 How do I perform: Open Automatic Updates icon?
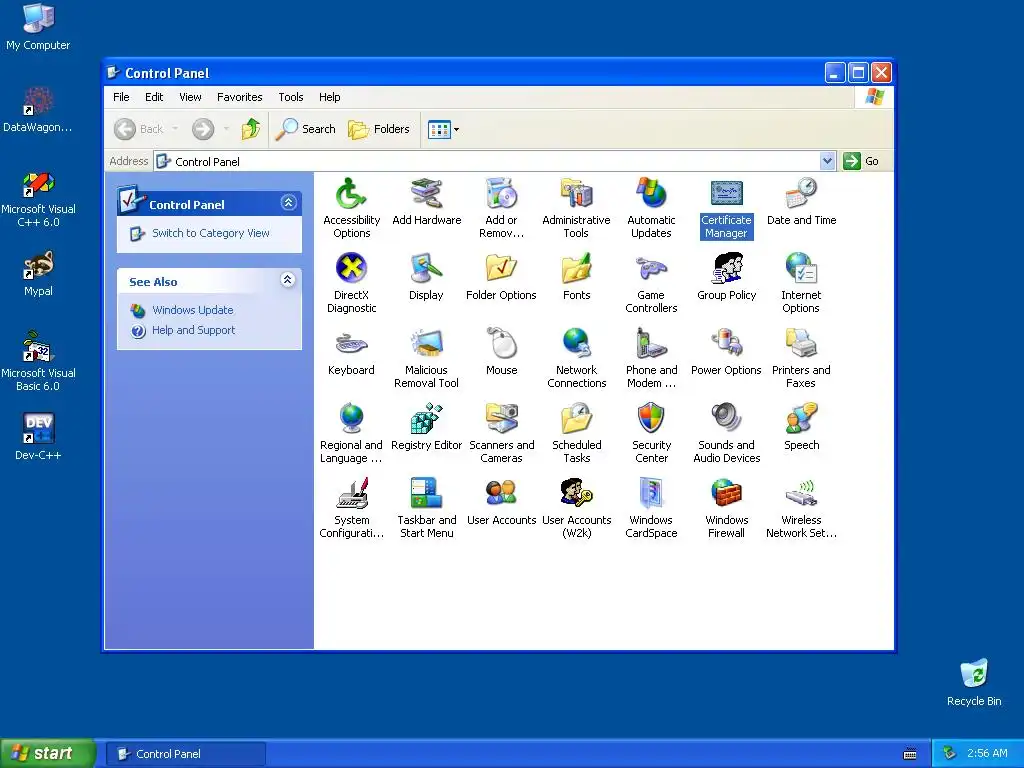(x=651, y=208)
